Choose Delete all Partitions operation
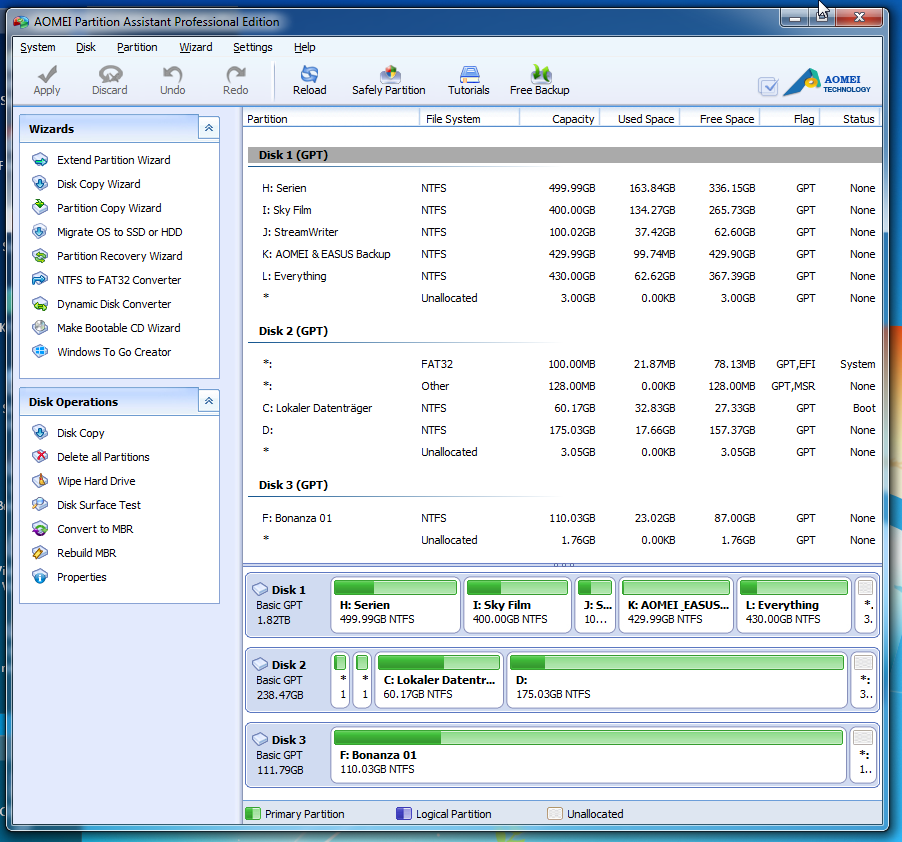The height and width of the screenshot is (842, 902). pyautogui.click(x=103, y=457)
